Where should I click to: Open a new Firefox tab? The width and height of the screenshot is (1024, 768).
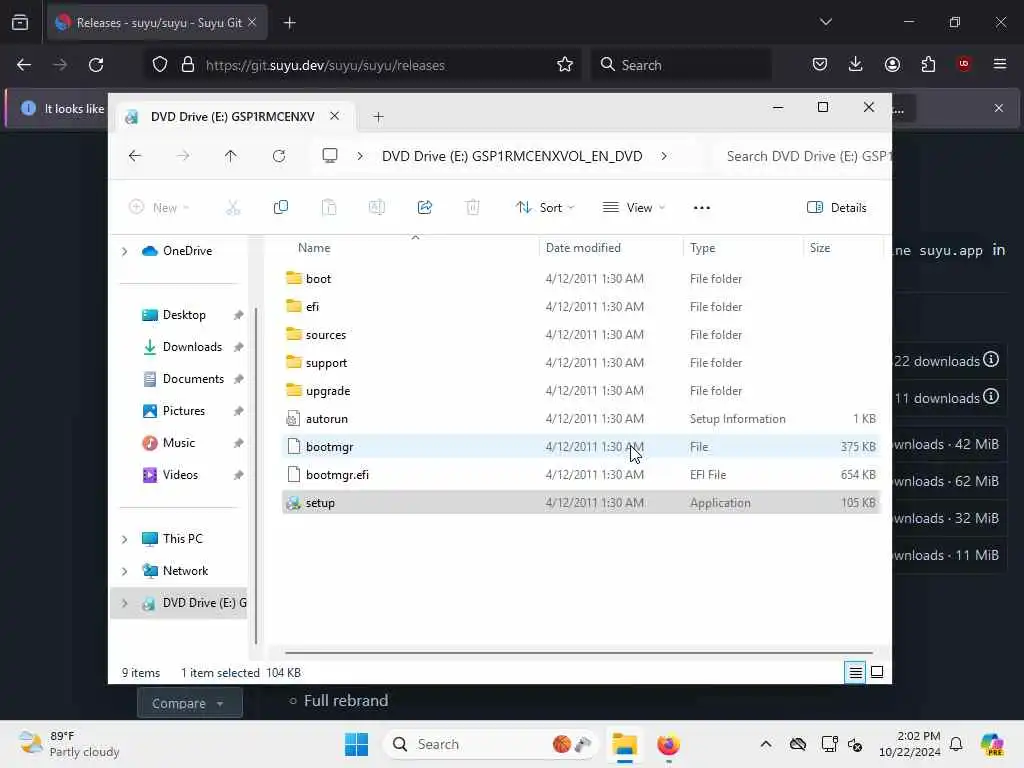click(x=290, y=23)
